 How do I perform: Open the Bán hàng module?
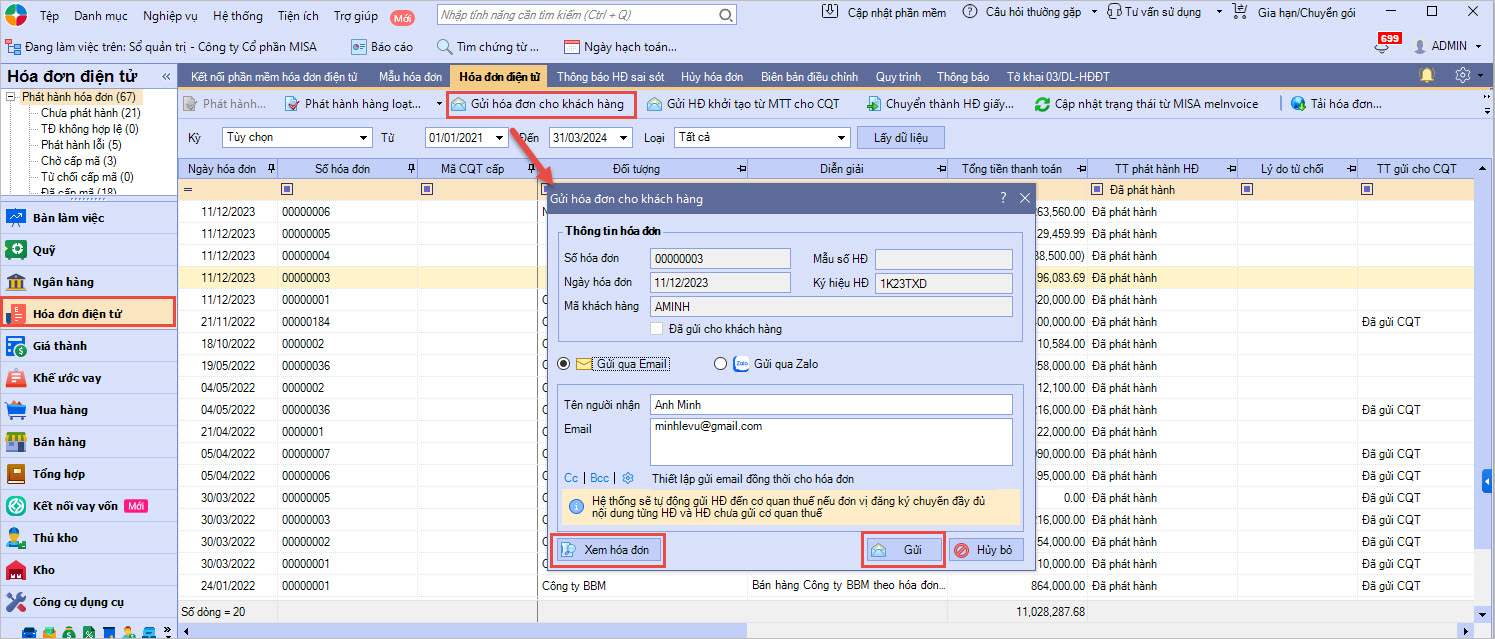tap(59, 442)
